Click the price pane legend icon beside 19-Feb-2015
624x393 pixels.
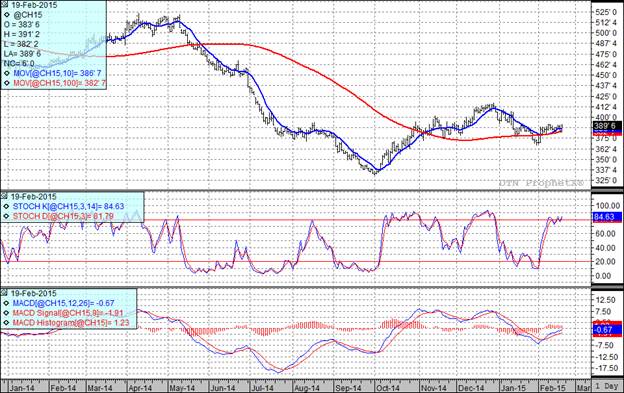click(x=4, y=5)
